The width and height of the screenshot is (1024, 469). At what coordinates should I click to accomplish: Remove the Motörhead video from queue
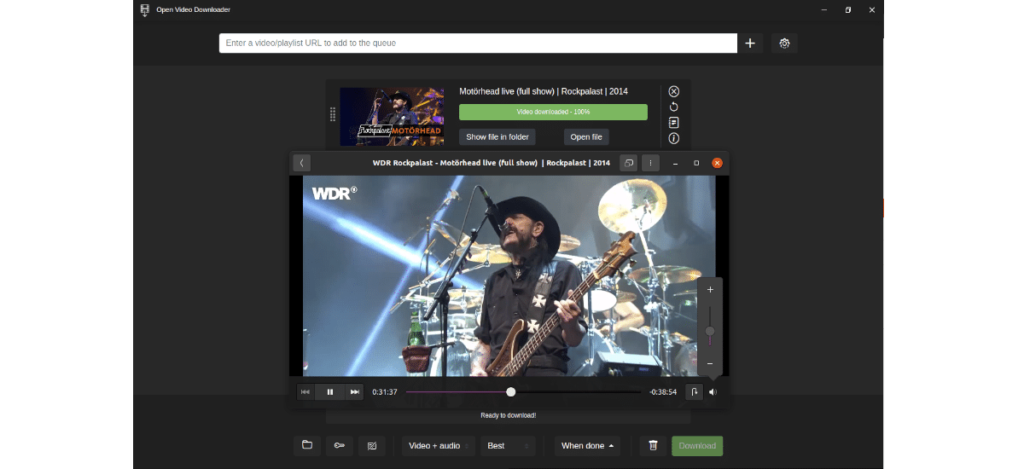coord(674,91)
